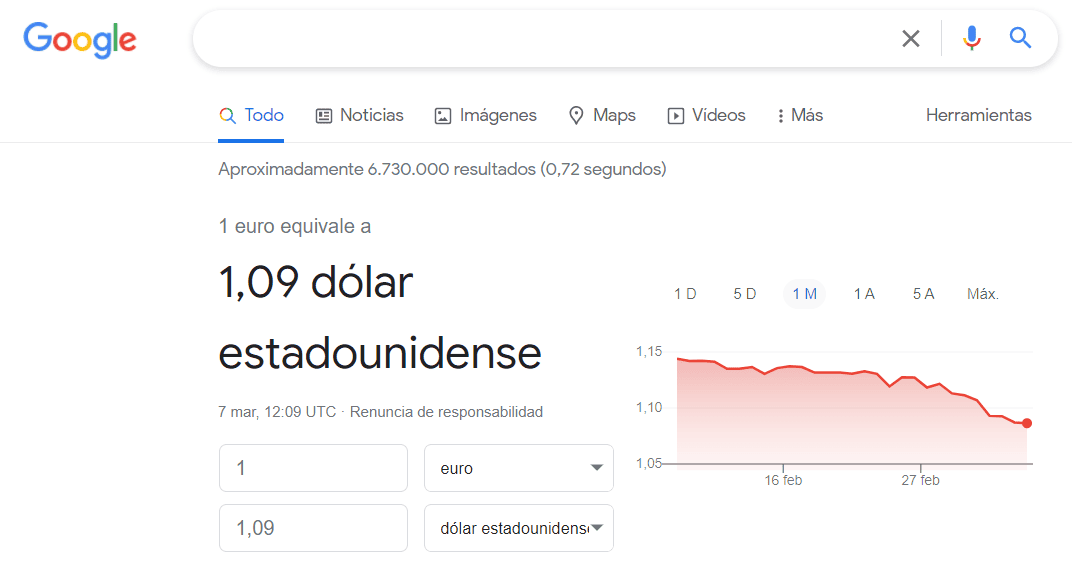Screen dimensions: 1072x568
Task: Select the 1,15 axis value
Action: point(649,351)
